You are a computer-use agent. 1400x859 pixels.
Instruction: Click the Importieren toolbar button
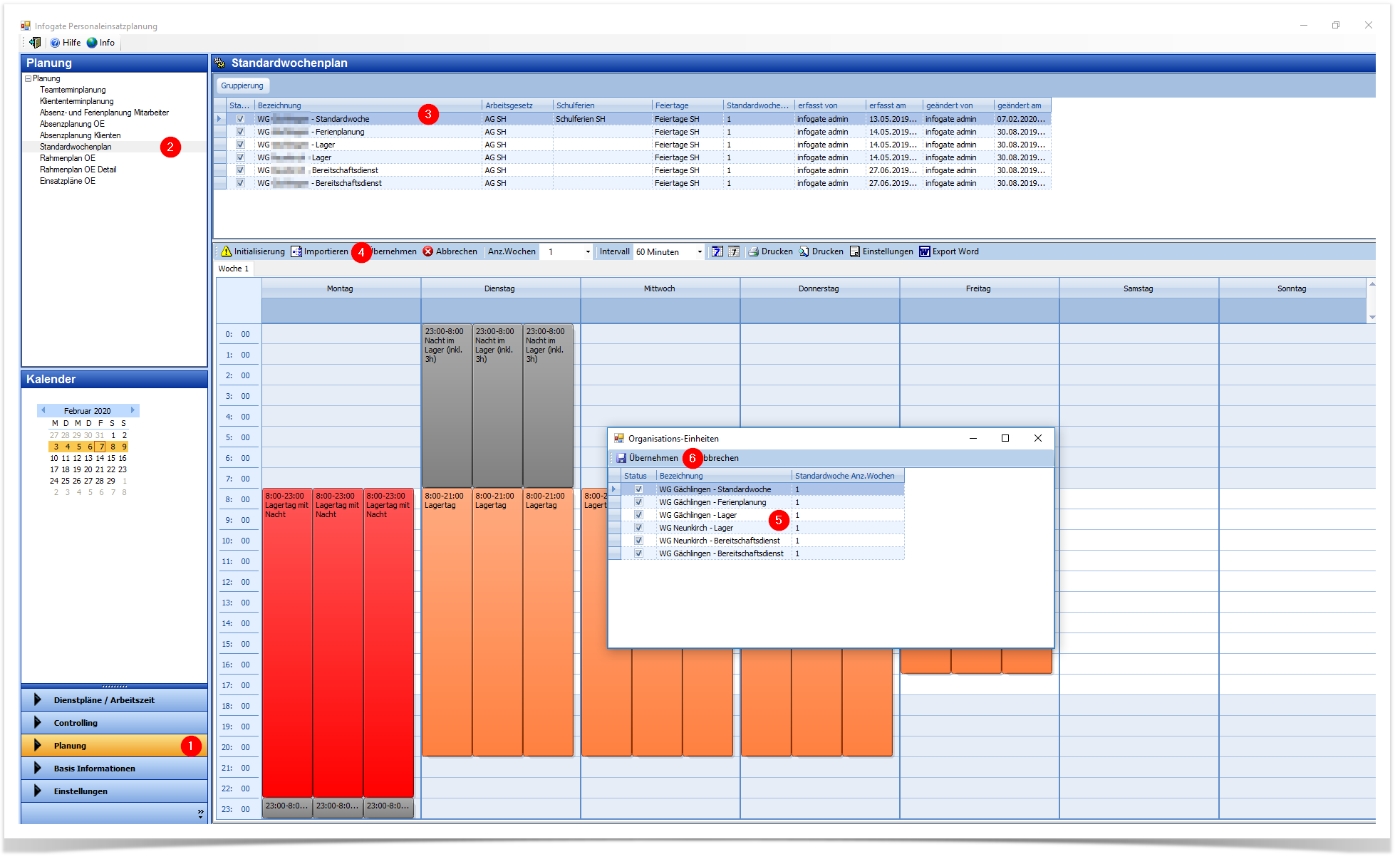[319, 251]
